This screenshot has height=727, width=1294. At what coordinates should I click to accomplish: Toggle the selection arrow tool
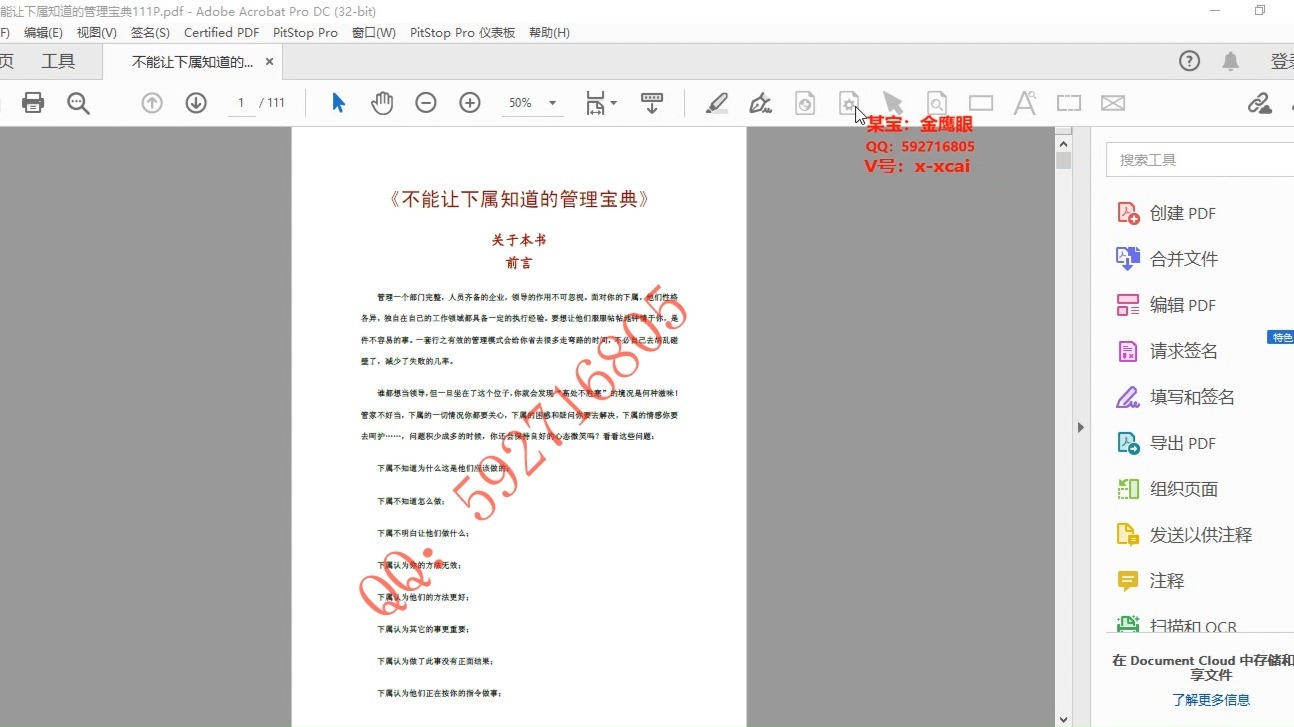[338, 102]
